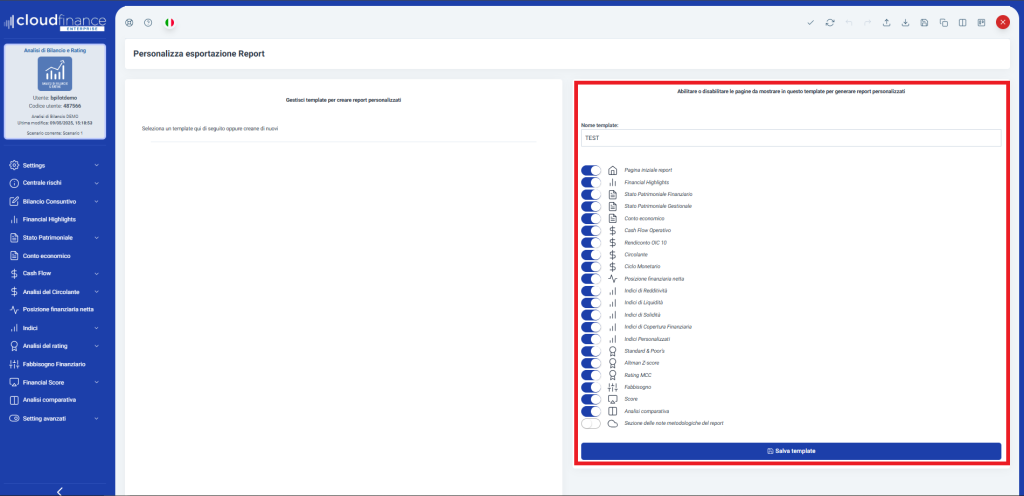Image resolution: width=1024 pixels, height=496 pixels.
Task: Expand the Indici sidebar chevron
Action: [x=97, y=328]
